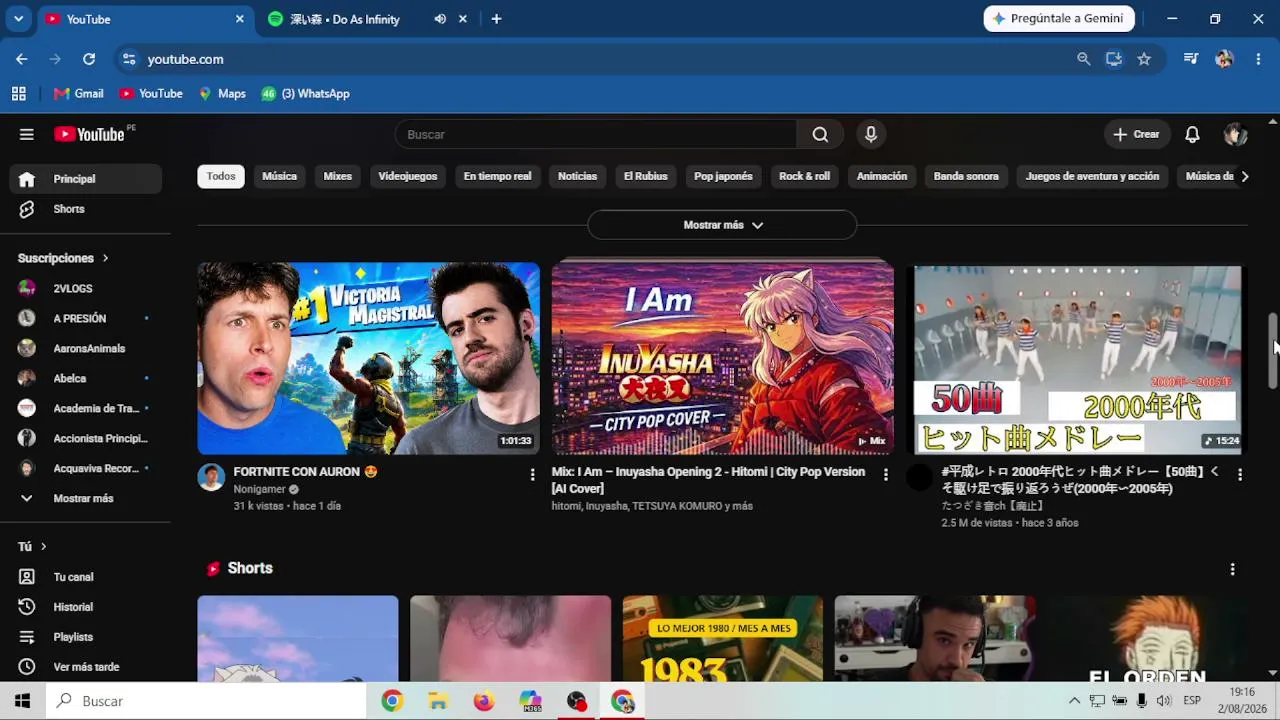1280x720 pixels.
Task: Expand the Tú section
Action: coord(32,546)
